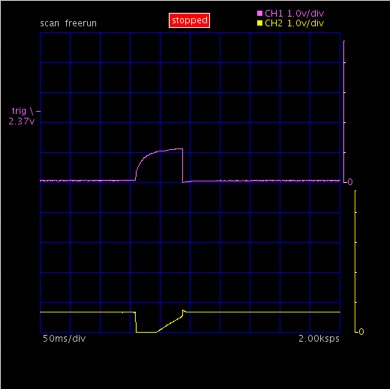Click the red stopped status button
390x389 pixels.
(x=189, y=20)
